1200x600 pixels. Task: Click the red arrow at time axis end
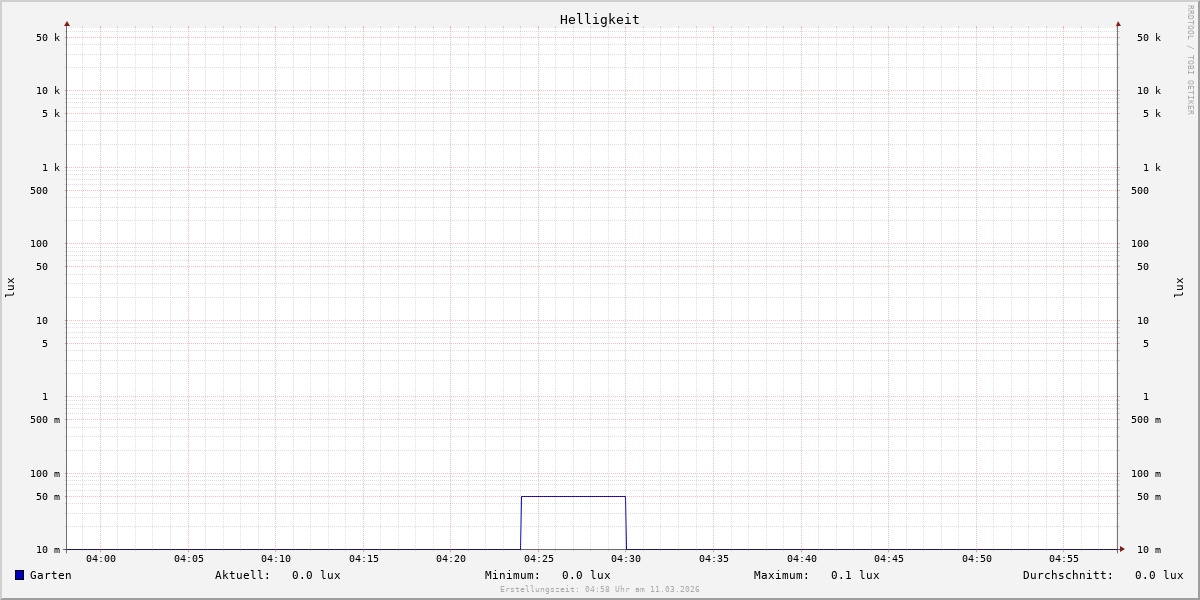1122,549
